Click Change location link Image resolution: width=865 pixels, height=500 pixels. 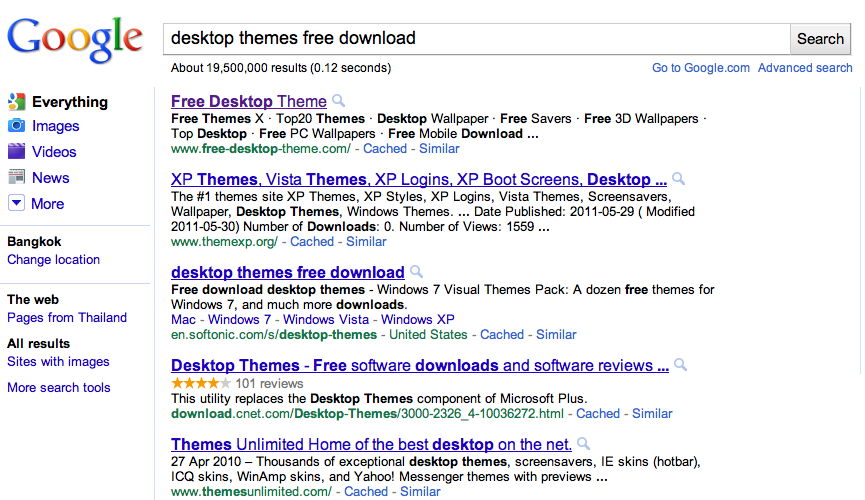pos(54,260)
